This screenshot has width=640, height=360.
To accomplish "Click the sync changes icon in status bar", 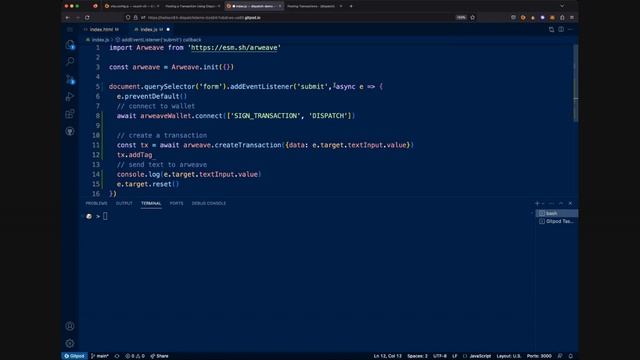I will (x=117, y=356).
